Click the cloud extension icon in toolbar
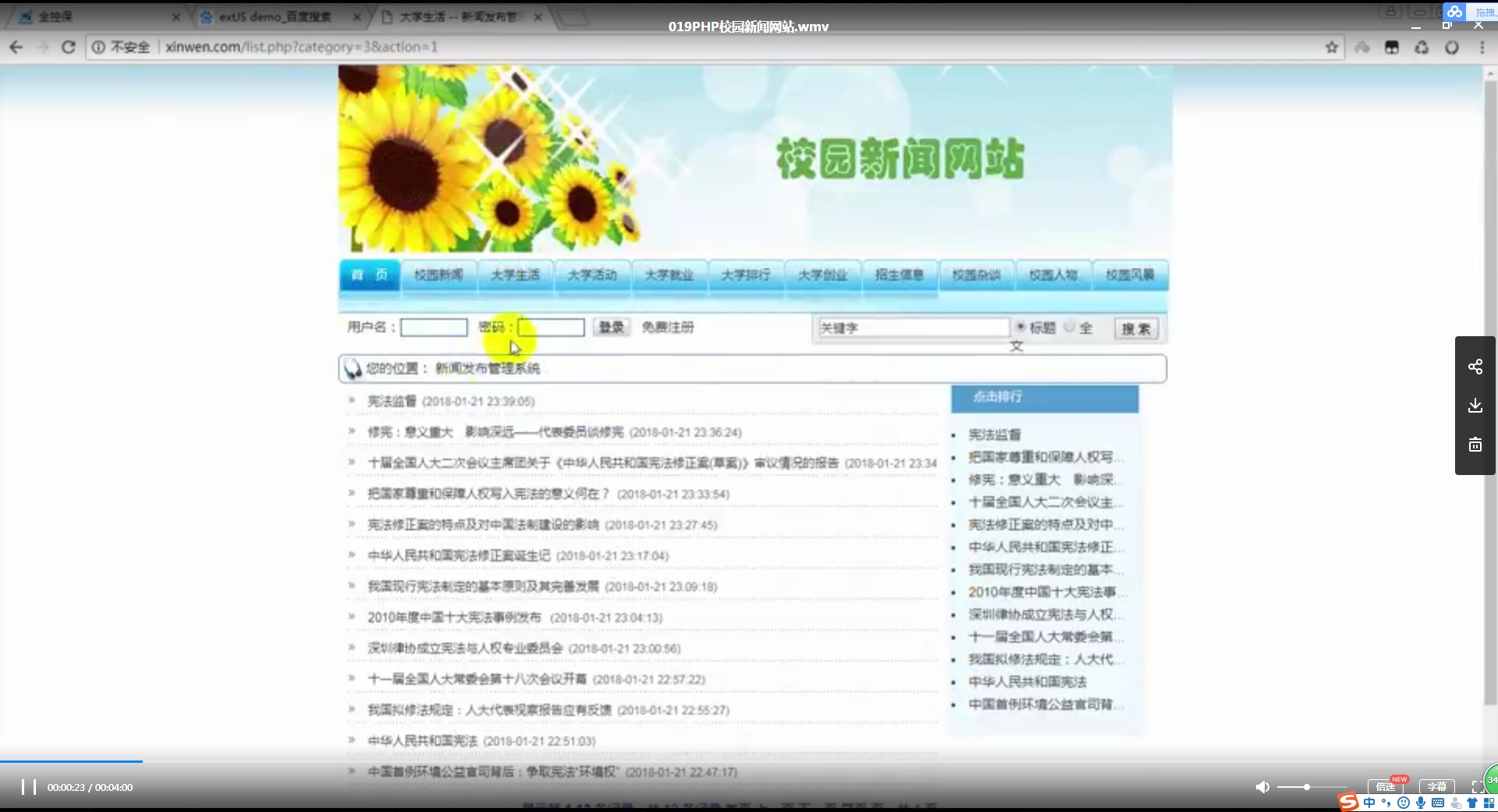The height and width of the screenshot is (812, 1498). pos(1362,48)
